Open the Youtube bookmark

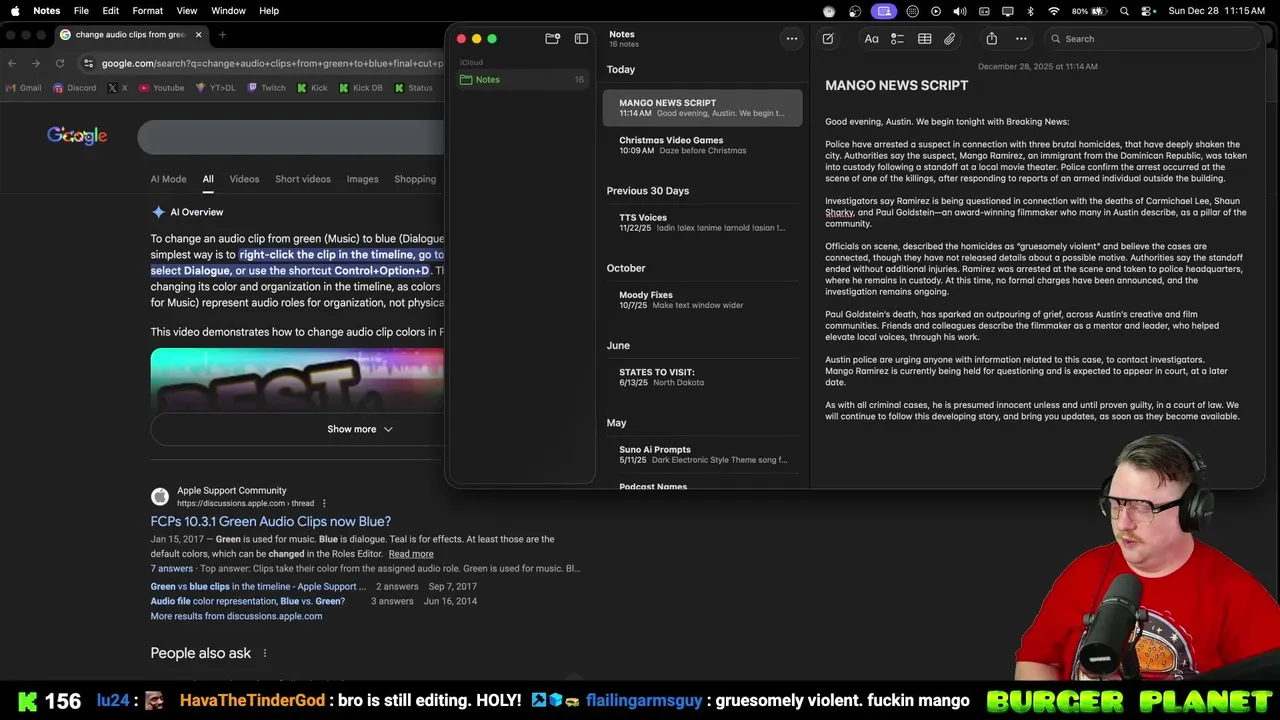[162, 88]
